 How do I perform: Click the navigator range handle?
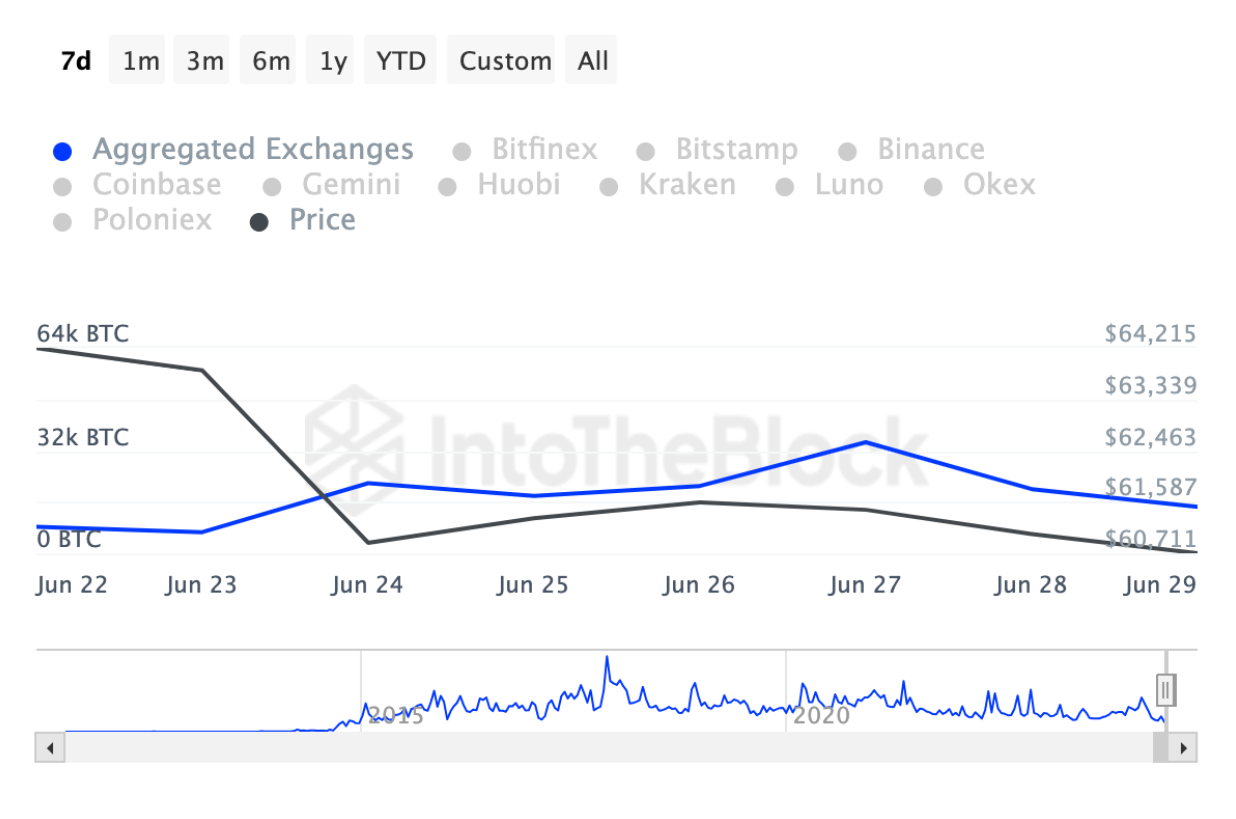[x=1166, y=690]
